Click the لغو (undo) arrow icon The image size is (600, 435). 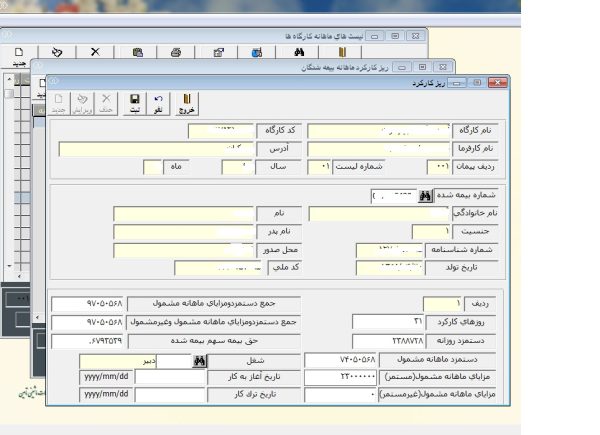click(x=158, y=102)
